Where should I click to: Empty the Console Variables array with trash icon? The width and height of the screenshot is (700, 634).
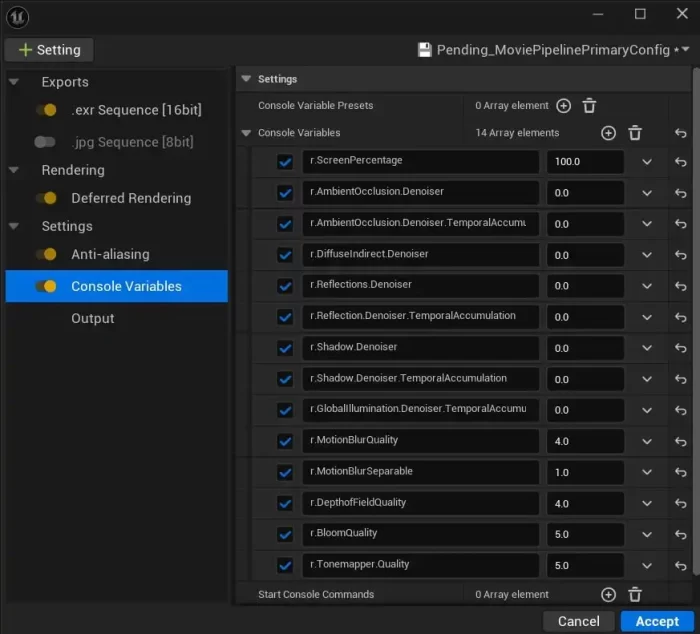tap(635, 133)
